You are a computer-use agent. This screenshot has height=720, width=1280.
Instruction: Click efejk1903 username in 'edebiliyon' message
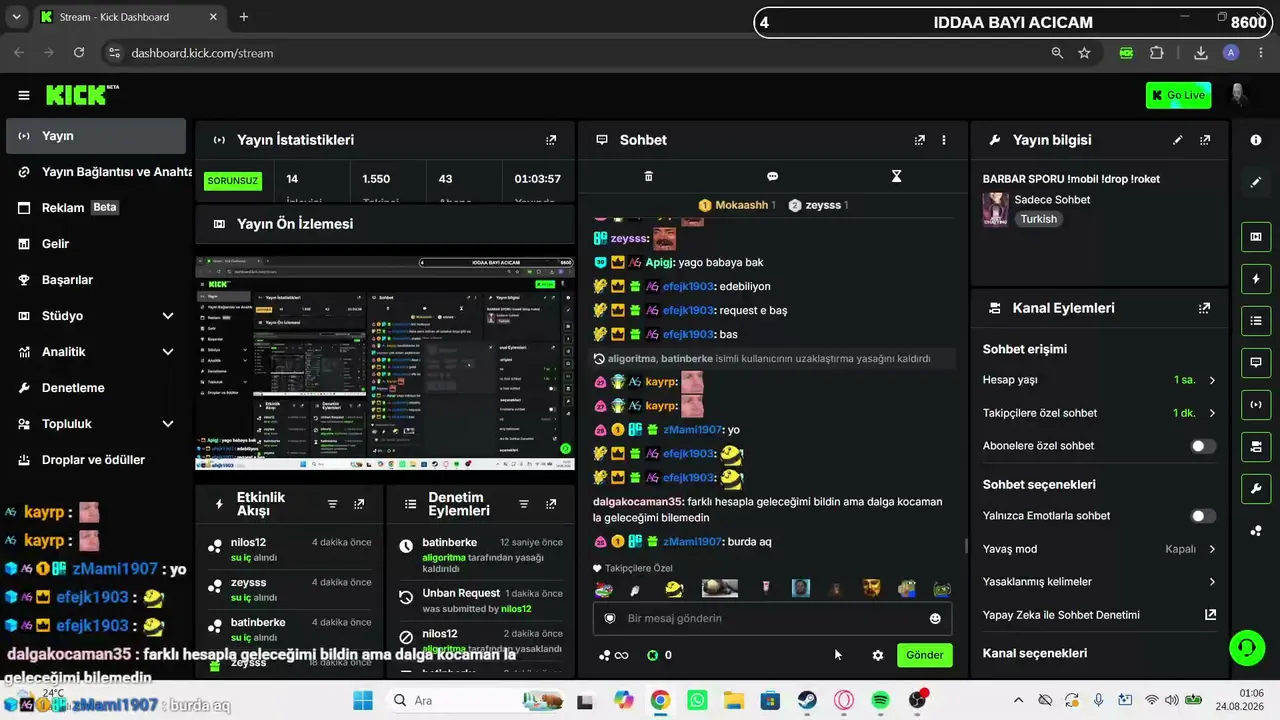(x=688, y=286)
